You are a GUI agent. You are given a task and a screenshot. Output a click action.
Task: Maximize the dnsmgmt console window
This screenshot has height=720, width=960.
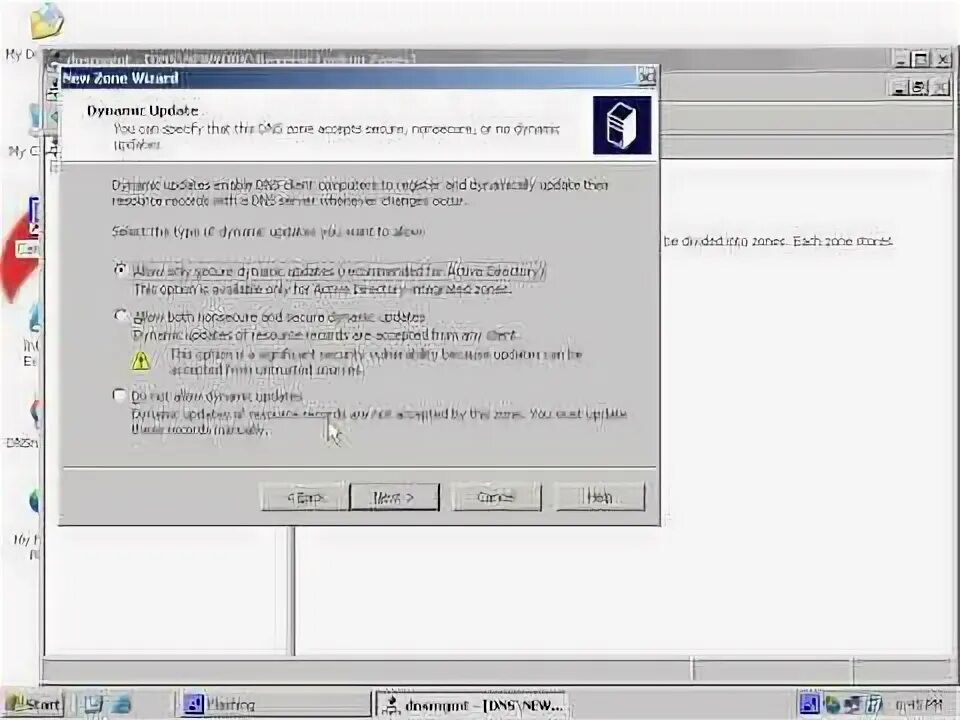920,59
